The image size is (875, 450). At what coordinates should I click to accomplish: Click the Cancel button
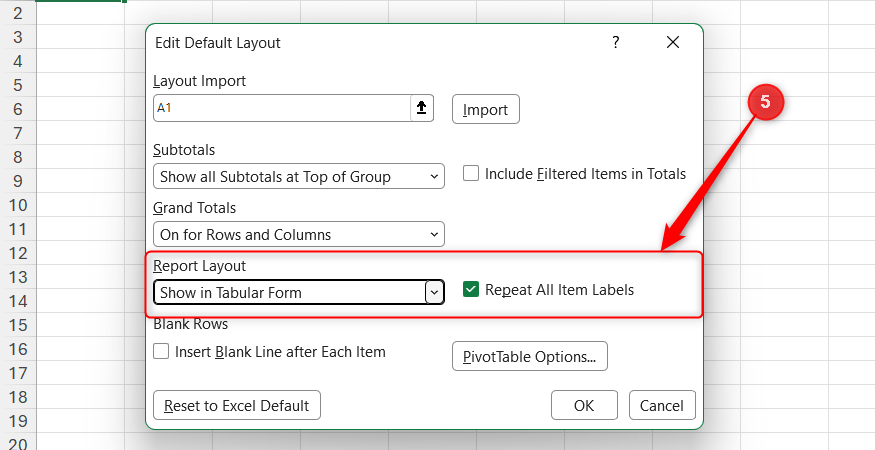662,405
